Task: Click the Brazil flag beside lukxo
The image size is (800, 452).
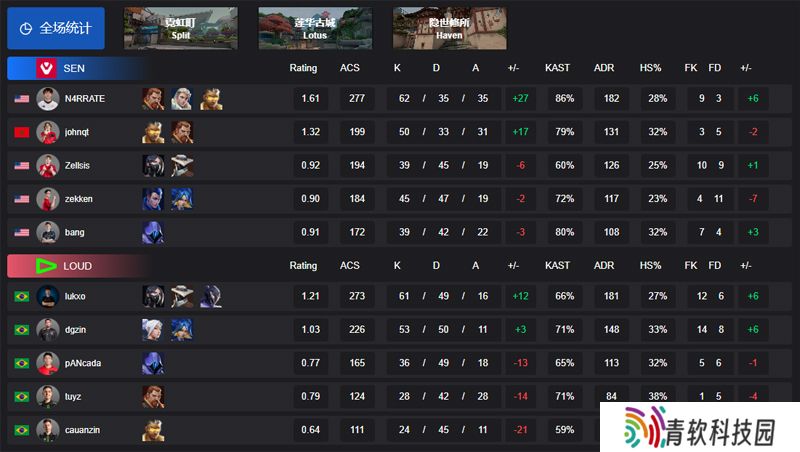Action: [21, 296]
